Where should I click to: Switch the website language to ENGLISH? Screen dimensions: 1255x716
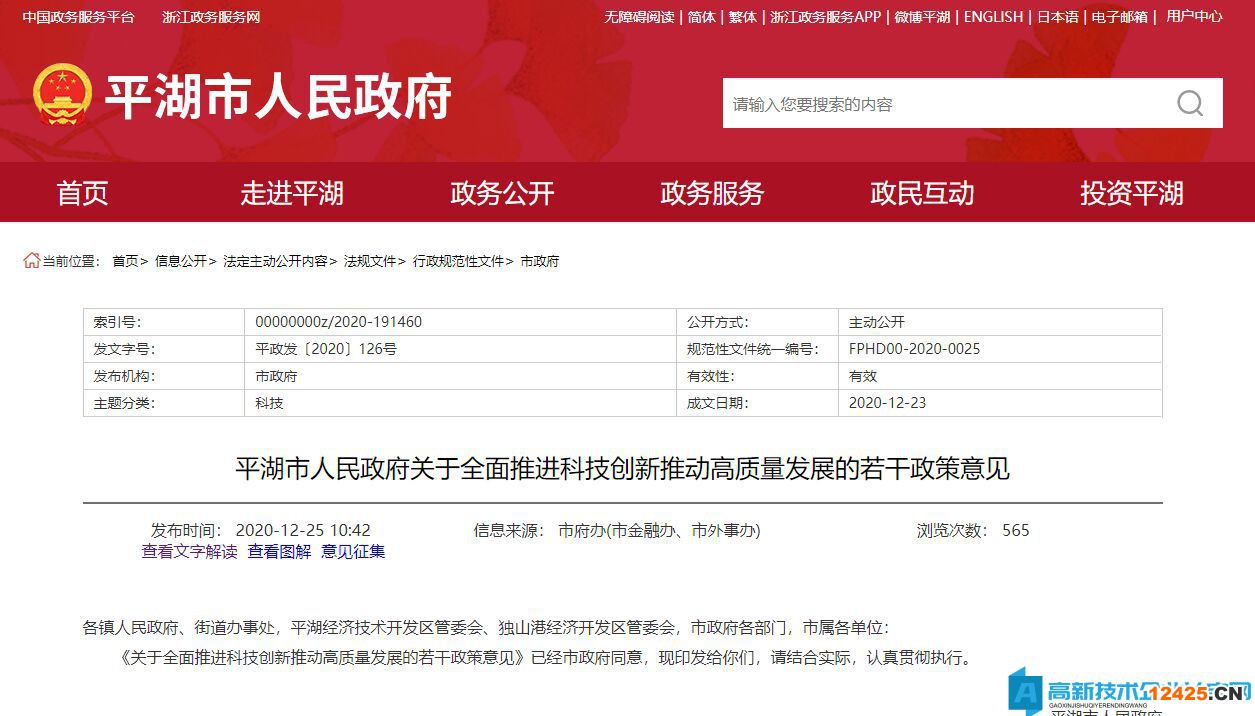coord(992,17)
